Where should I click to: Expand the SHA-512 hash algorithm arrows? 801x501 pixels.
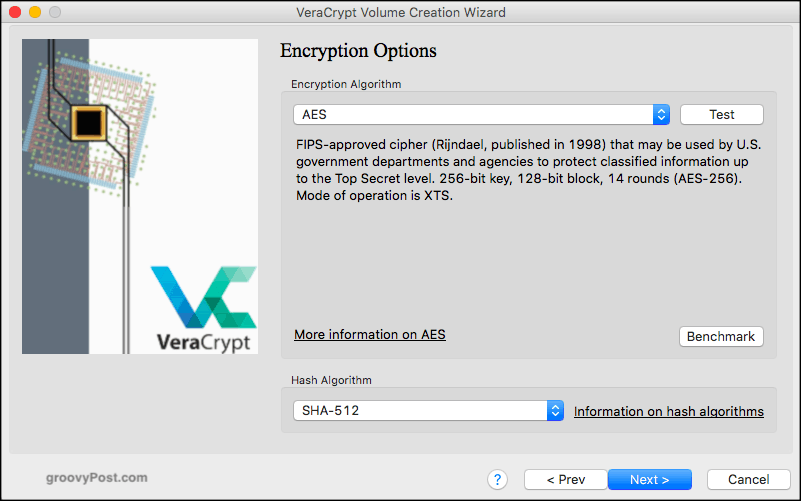555,411
